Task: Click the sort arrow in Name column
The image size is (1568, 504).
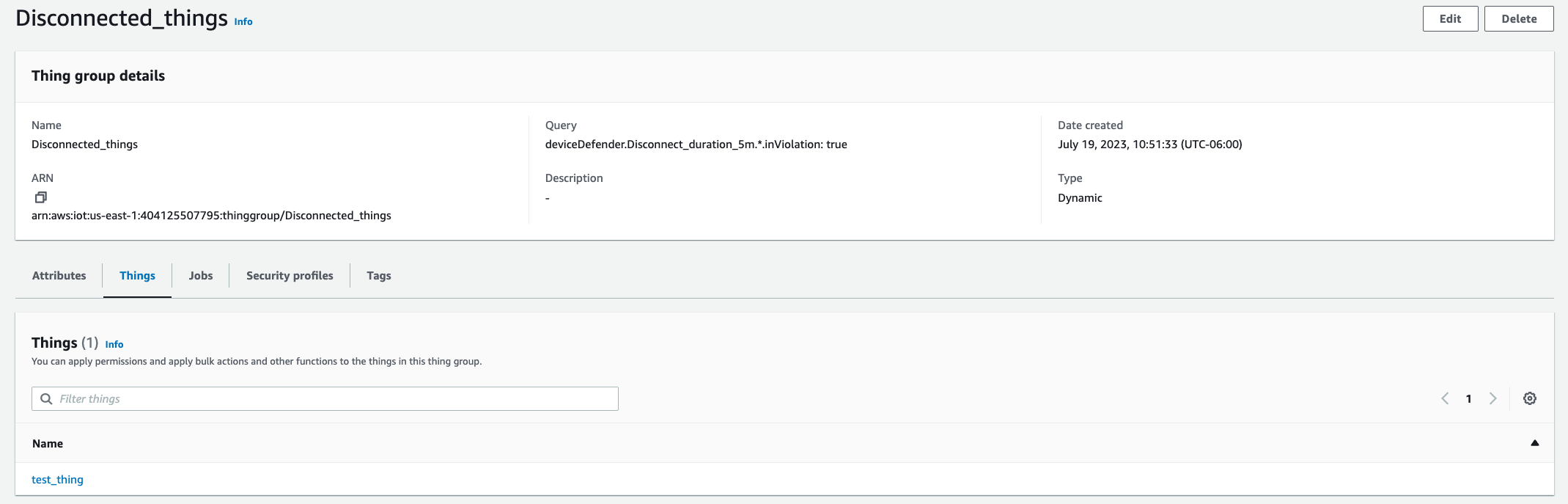Action: pos(1534,443)
